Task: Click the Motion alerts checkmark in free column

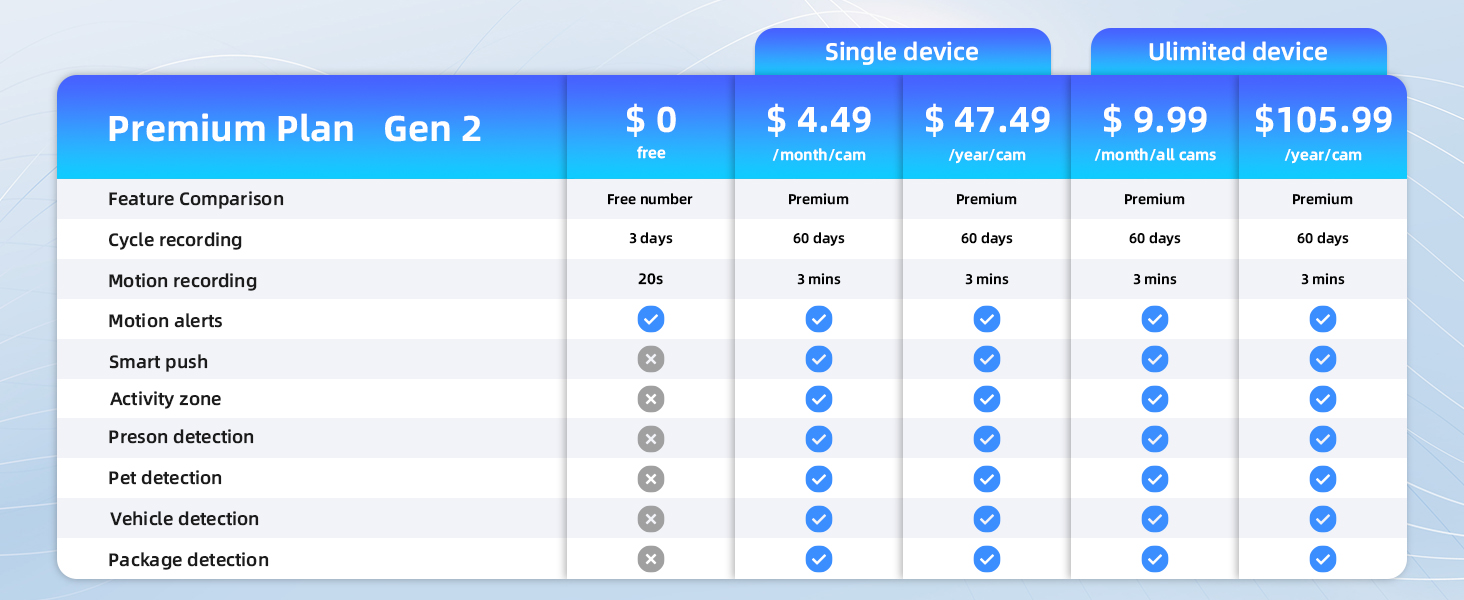Action: (x=651, y=320)
